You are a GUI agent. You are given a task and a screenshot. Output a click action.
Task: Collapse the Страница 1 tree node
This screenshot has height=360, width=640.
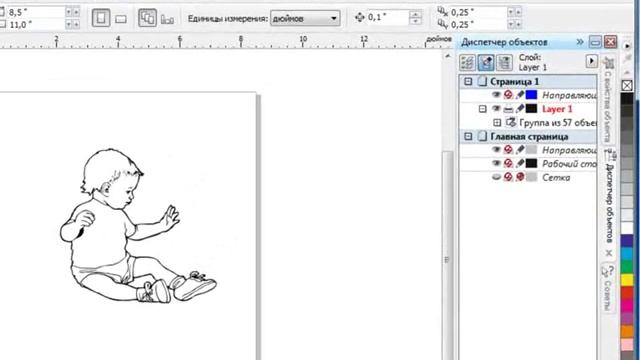(468, 82)
